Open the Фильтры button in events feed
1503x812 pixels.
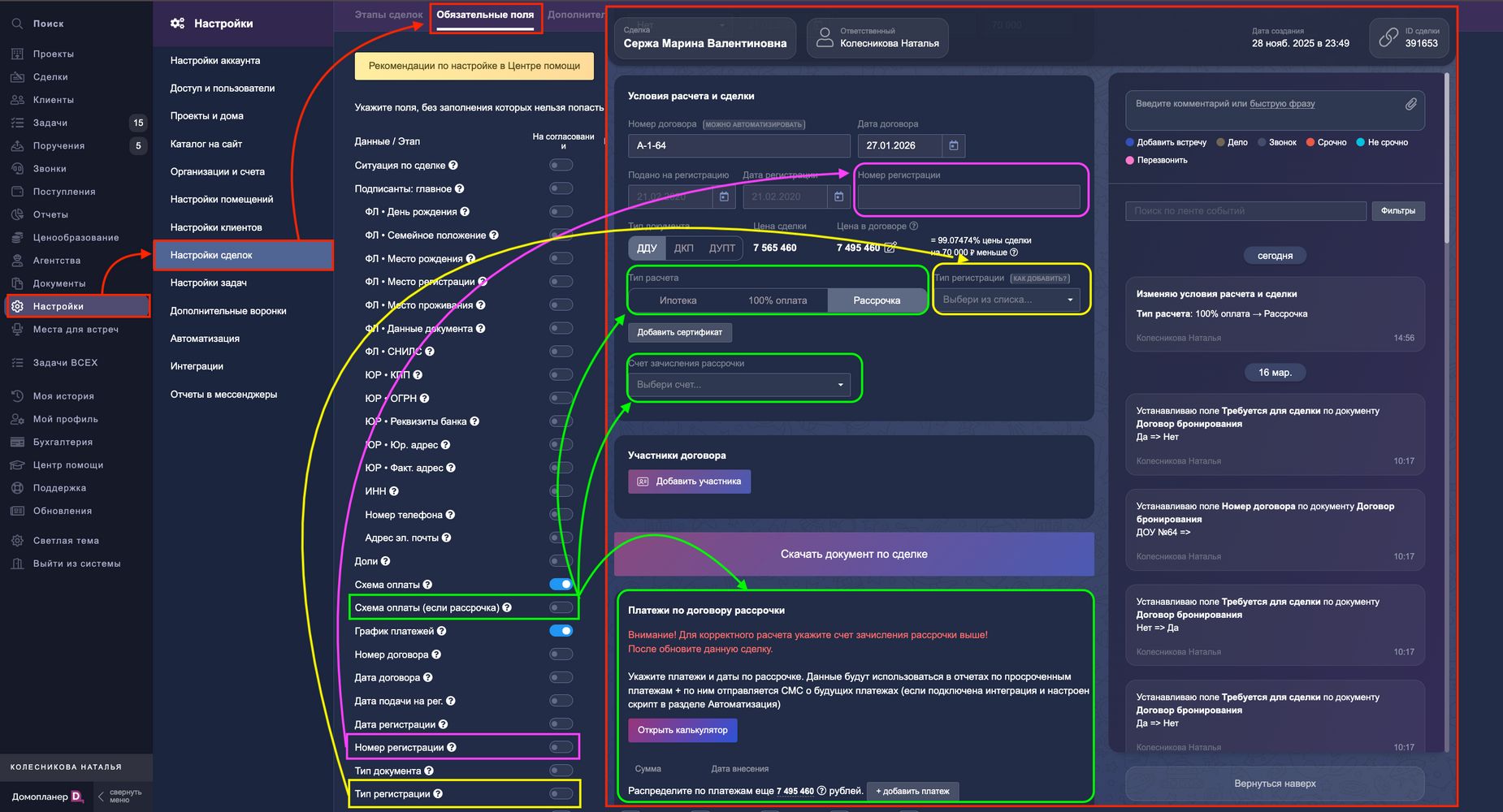pyautogui.click(x=1398, y=211)
